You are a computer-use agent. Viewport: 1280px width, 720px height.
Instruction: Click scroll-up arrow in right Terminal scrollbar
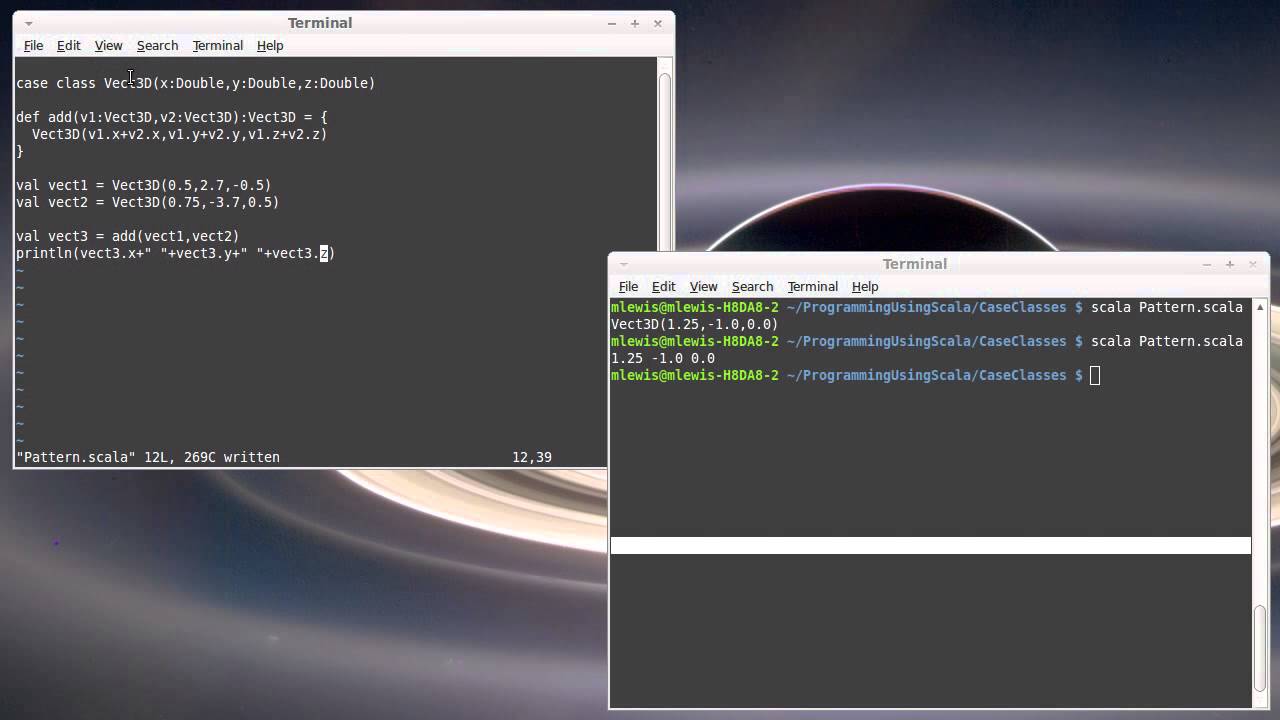[x=1260, y=306]
